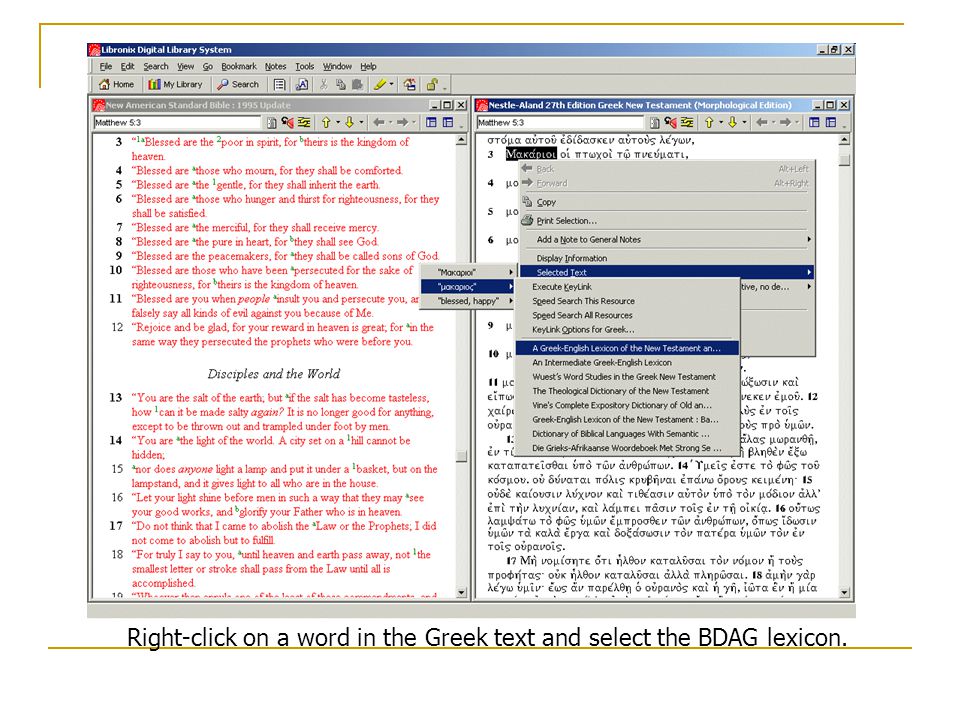Viewport: 960px width, 720px height.
Task: Open the Notes menu
Action: (x=276, y=66)
